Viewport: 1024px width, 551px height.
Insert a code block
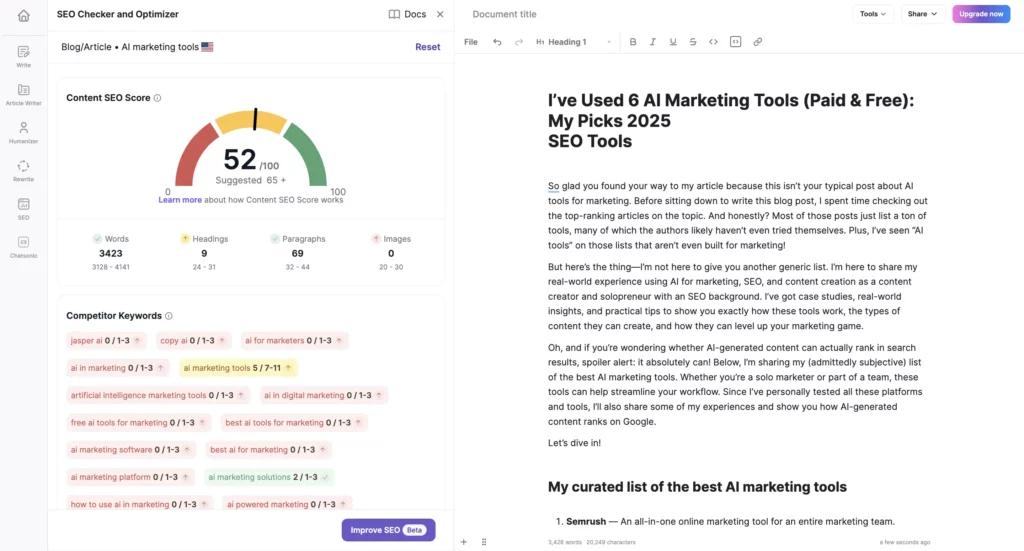tap(735, 42)
